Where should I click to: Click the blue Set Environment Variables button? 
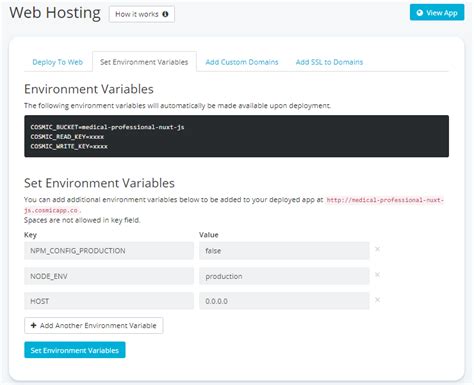(75, 350)
